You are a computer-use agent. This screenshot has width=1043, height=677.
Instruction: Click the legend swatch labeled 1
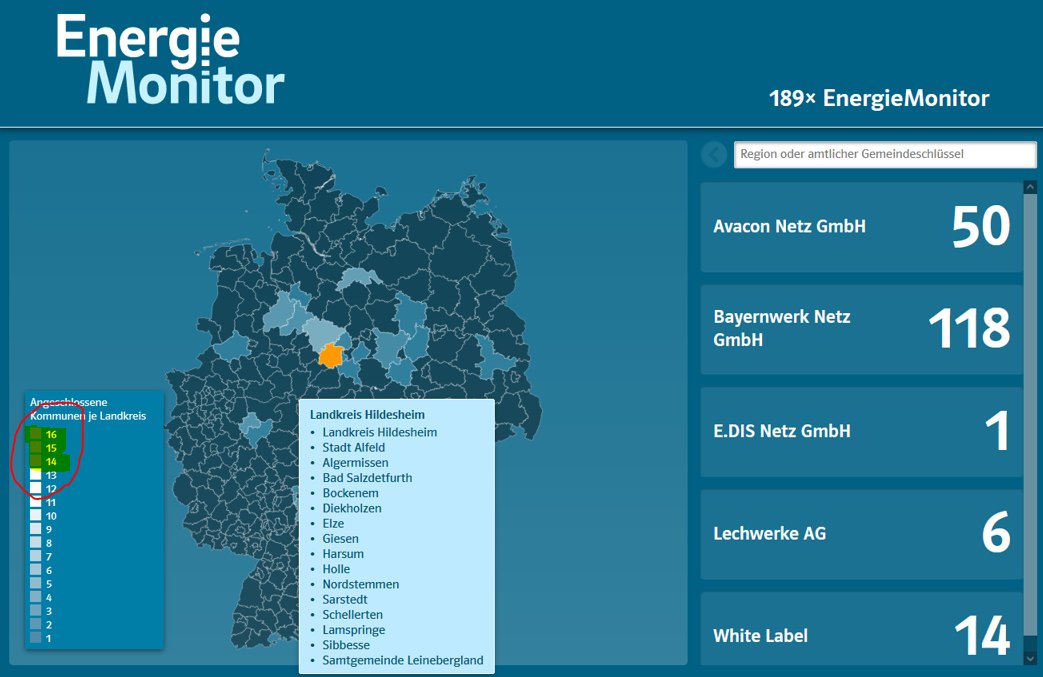[36, 638]
